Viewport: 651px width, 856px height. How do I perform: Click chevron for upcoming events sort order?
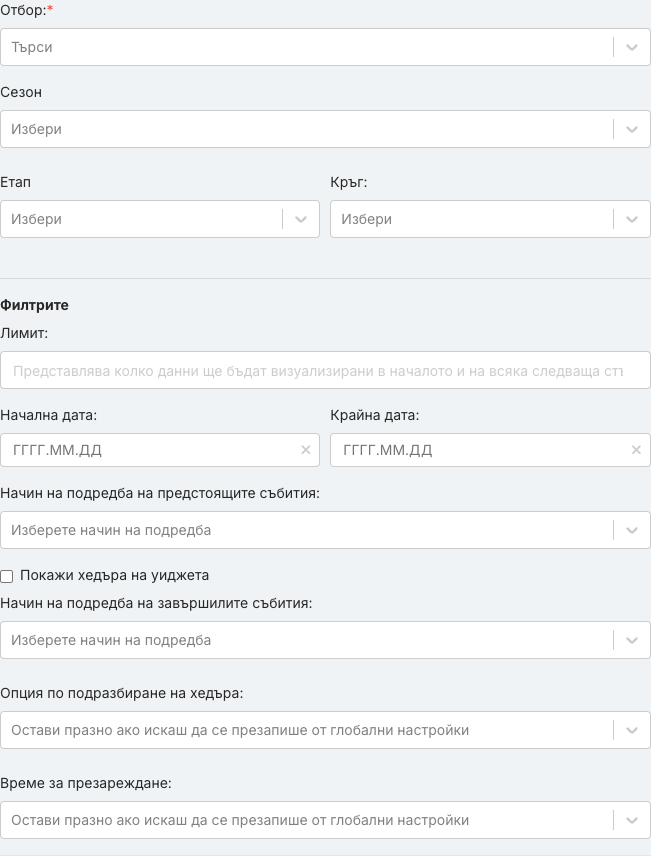632,530
